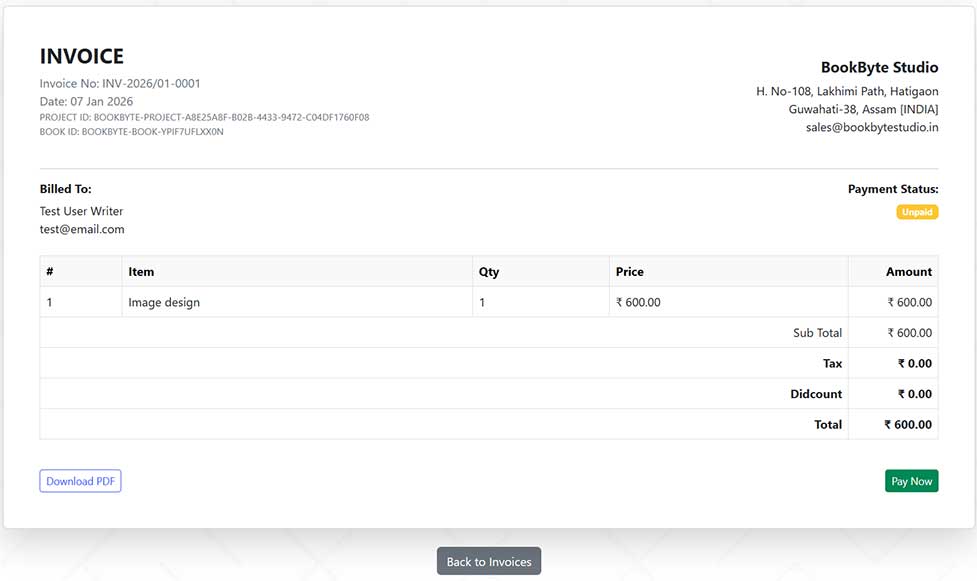This screenshot has height=581, width=977.
Task: Click the BookByte Studio company name
Action: point(879,68)
